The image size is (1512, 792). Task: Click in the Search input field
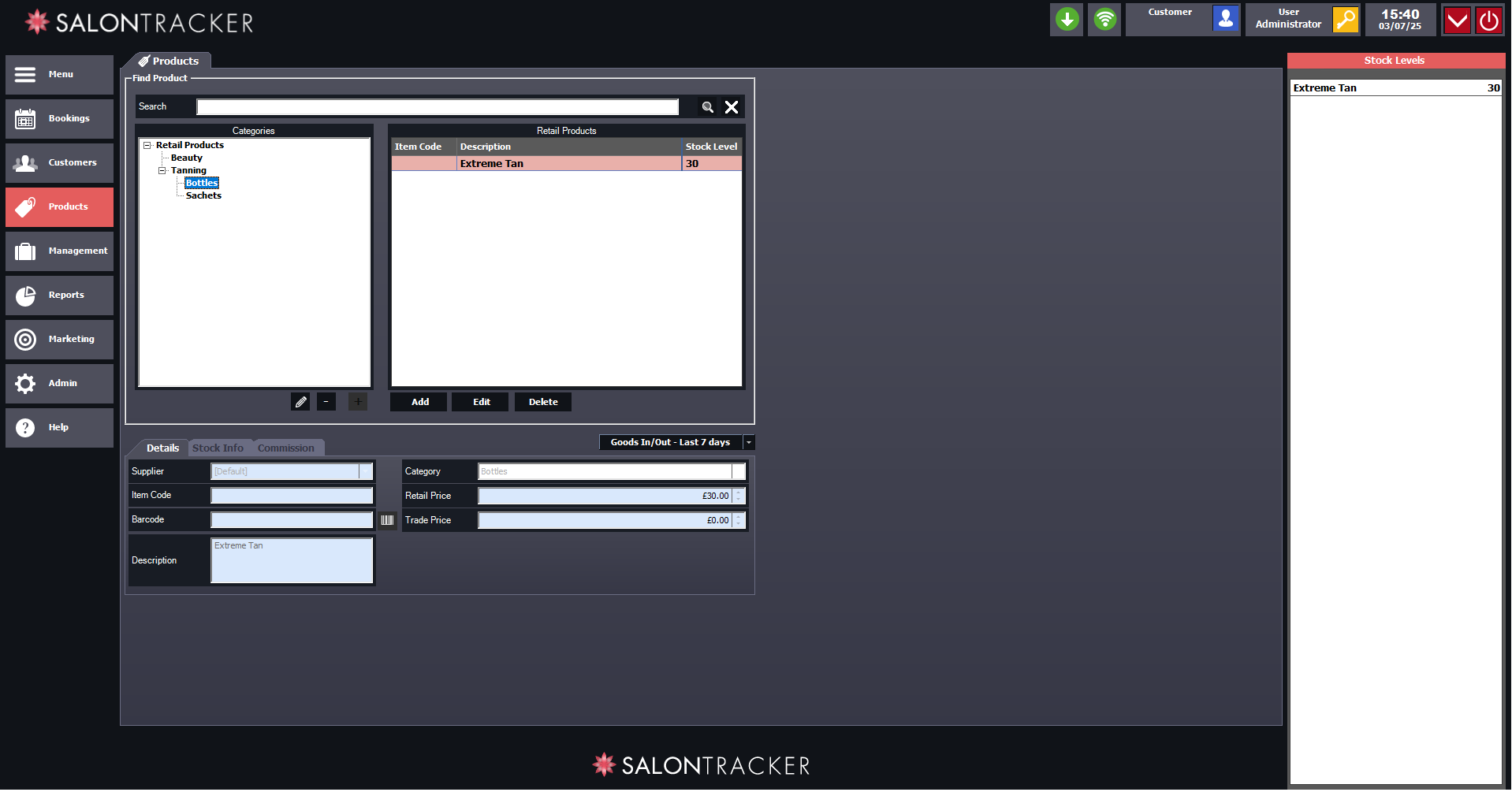coord(438,107)
